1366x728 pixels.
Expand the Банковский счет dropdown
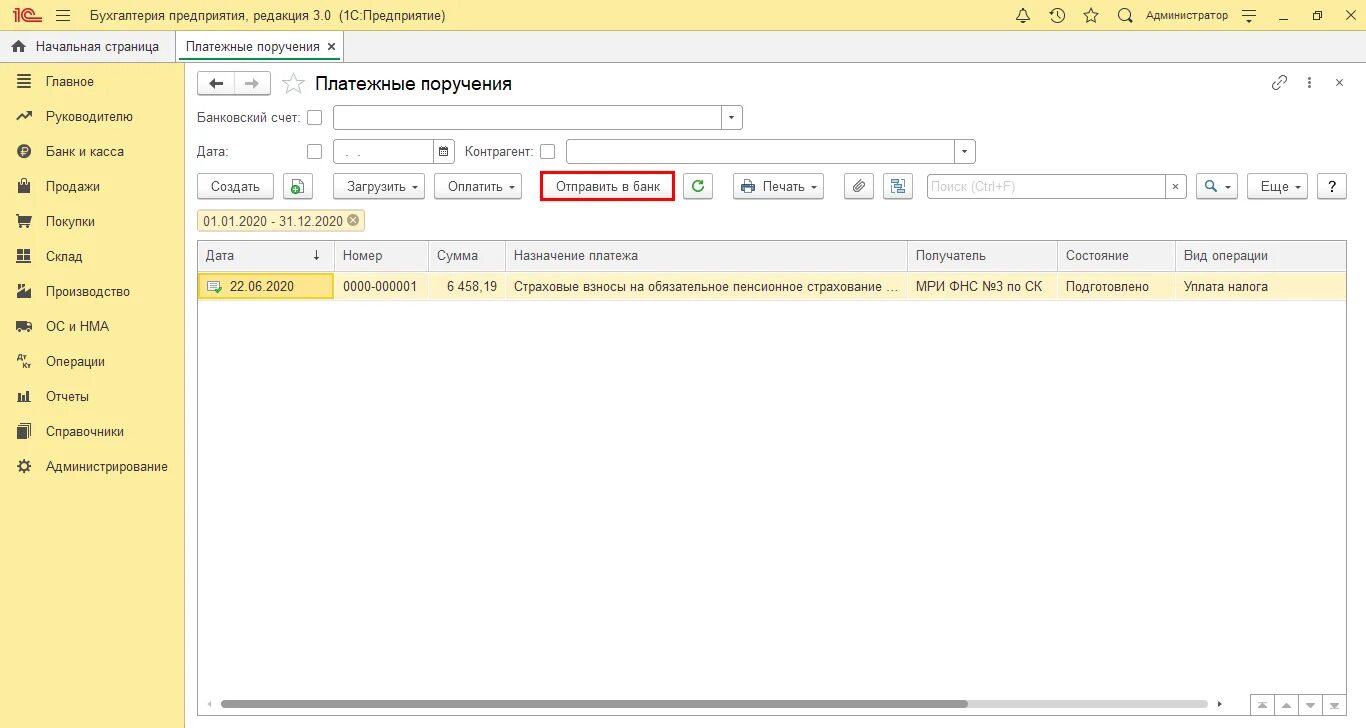[732, 118]
